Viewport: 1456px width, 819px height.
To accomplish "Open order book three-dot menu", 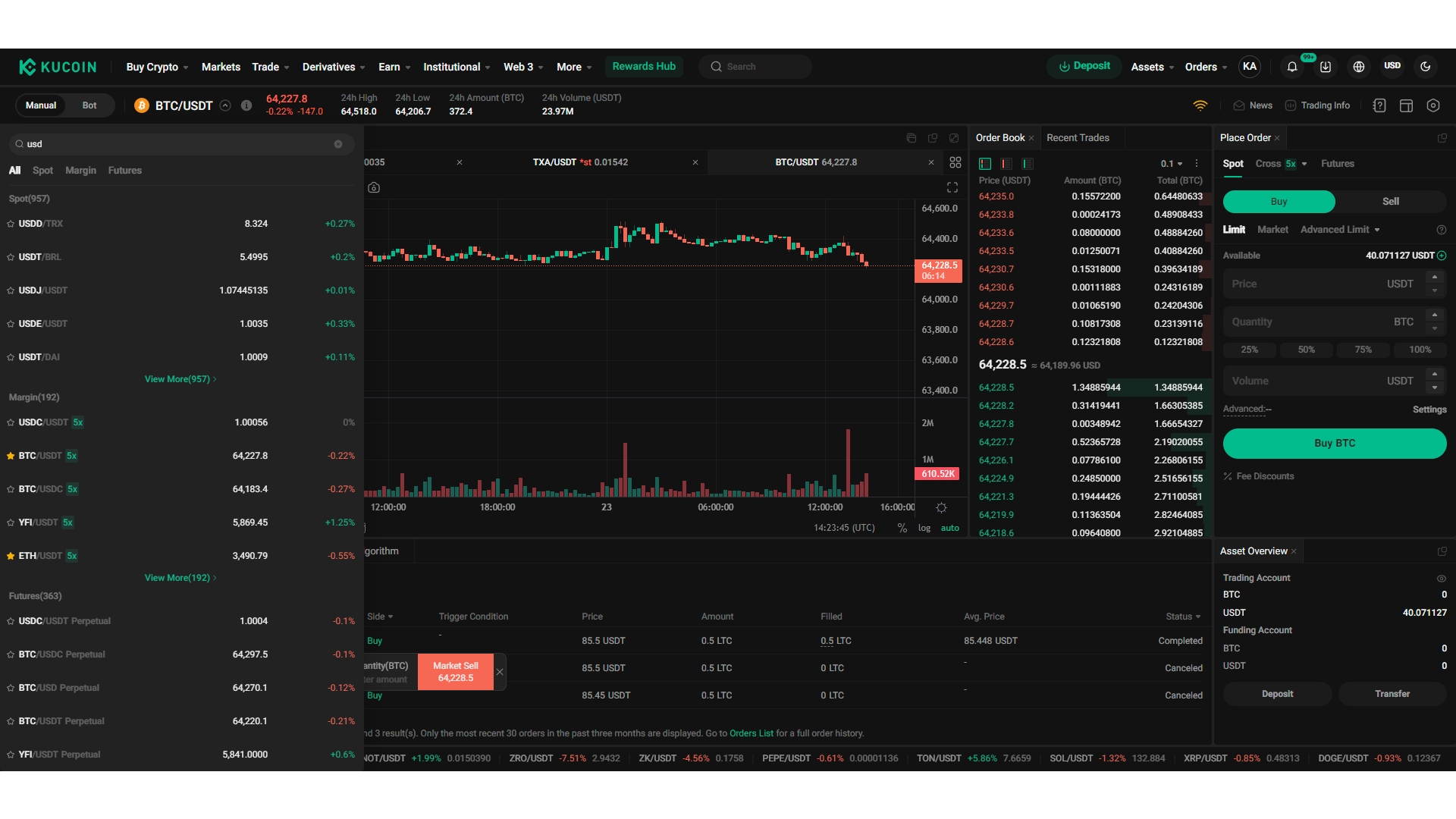I will [x=1197, y=164].
